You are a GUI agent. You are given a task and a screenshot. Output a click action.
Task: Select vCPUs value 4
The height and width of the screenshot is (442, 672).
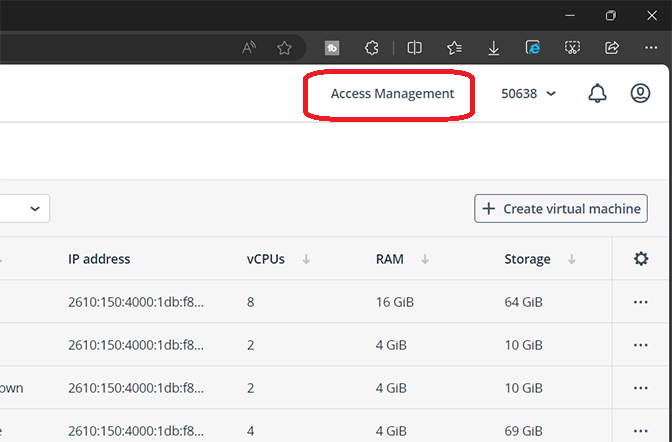point(250,431)
